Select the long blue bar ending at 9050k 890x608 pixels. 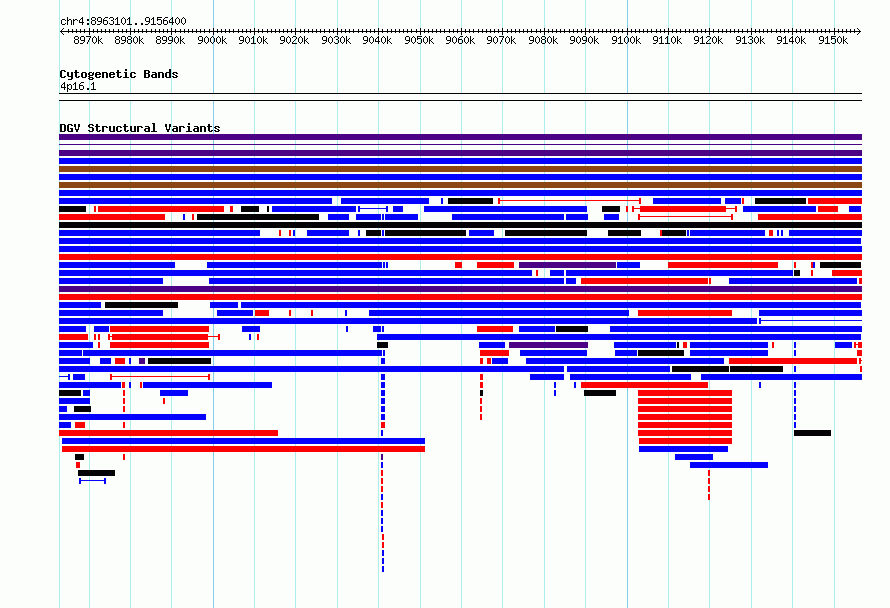244,441
